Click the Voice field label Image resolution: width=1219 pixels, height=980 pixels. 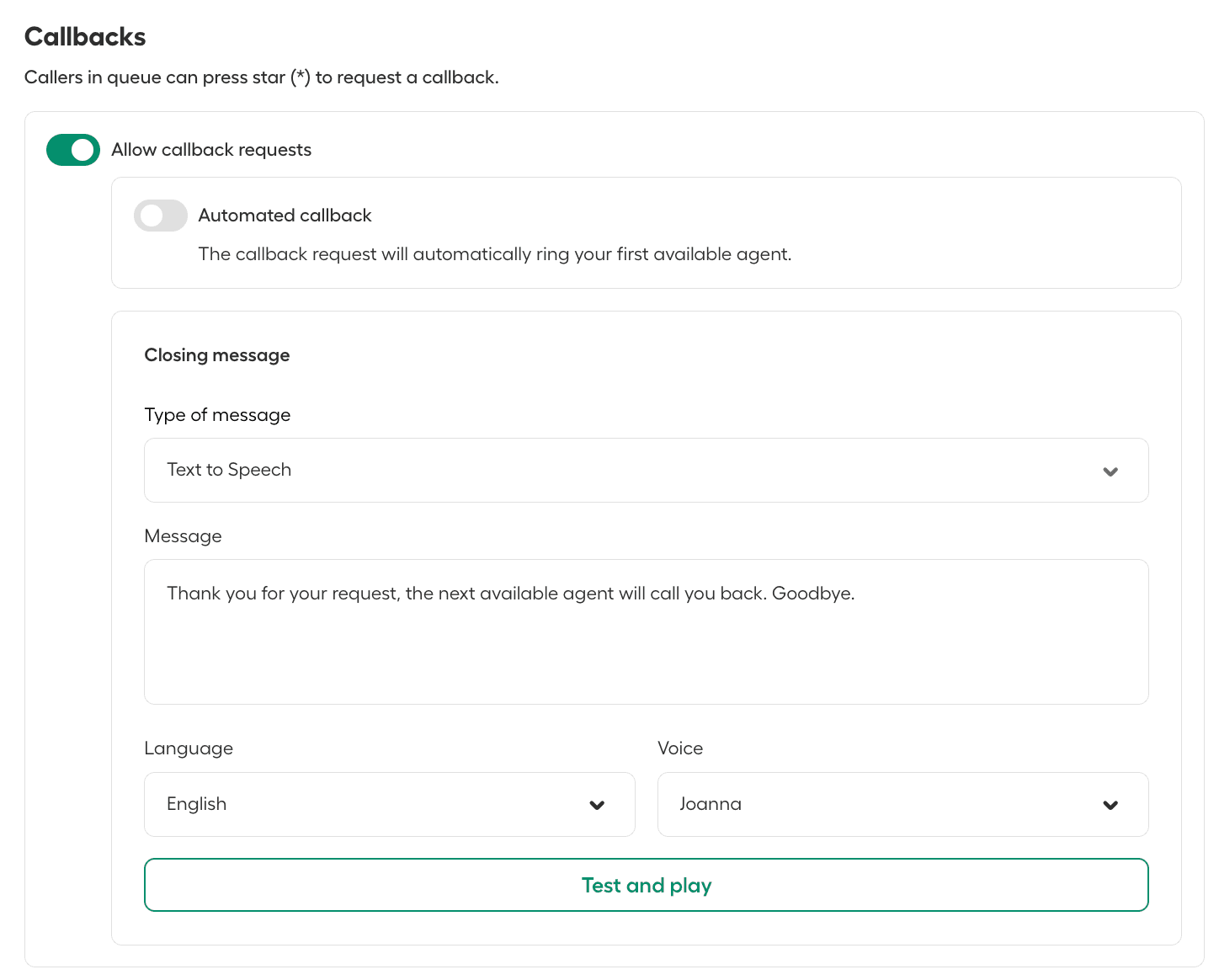click(679, 748)
